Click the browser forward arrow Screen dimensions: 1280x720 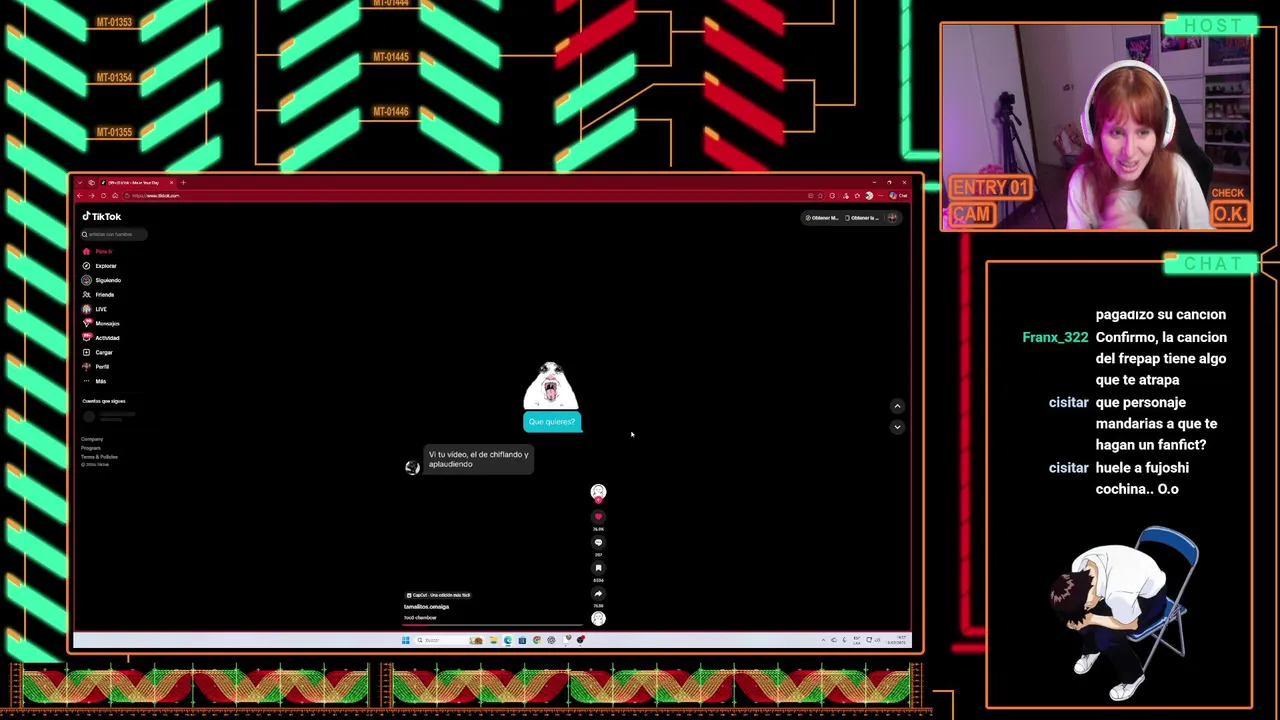[x=91, y=196]
